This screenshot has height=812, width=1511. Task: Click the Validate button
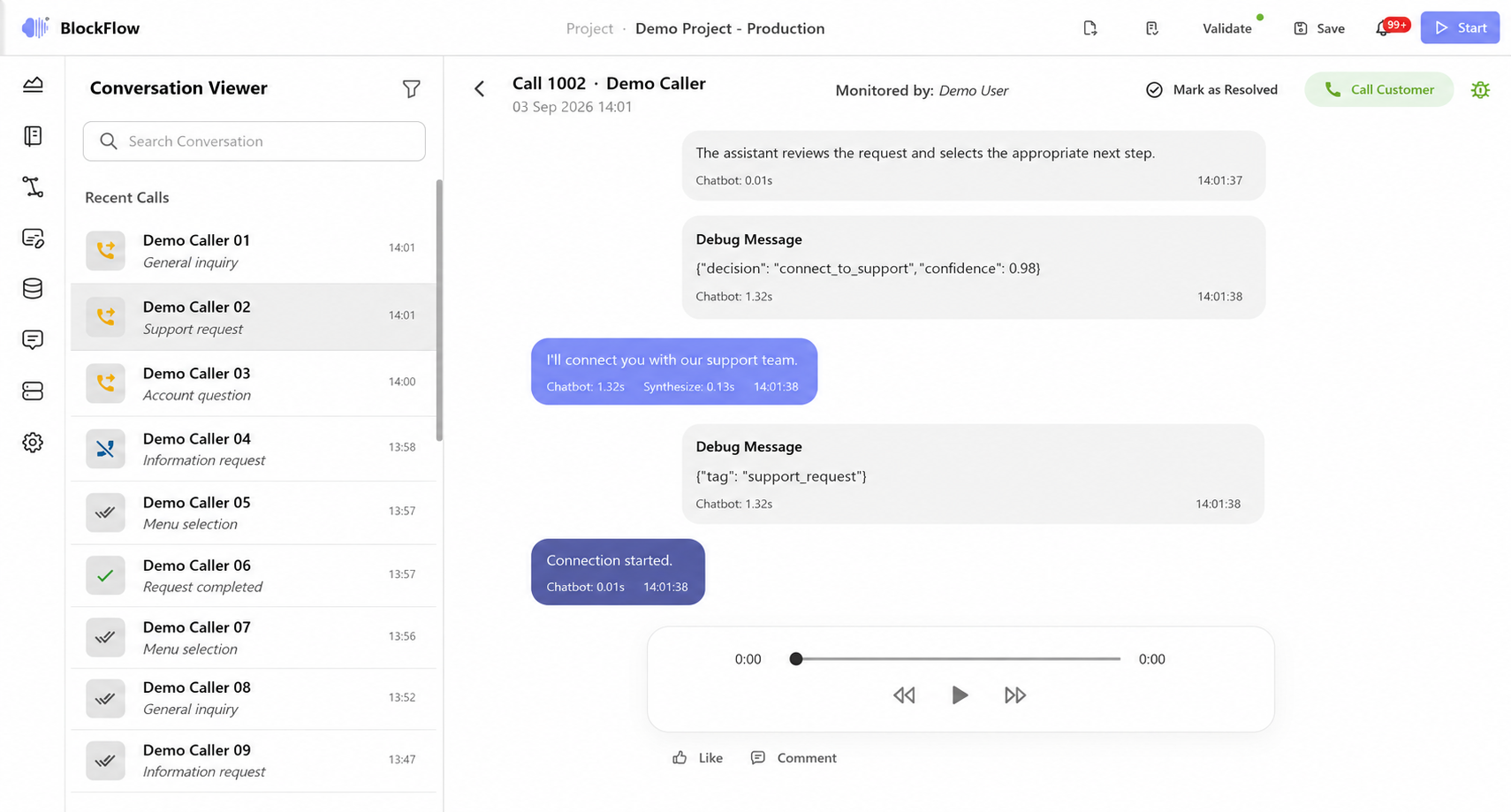point(1226,28)
